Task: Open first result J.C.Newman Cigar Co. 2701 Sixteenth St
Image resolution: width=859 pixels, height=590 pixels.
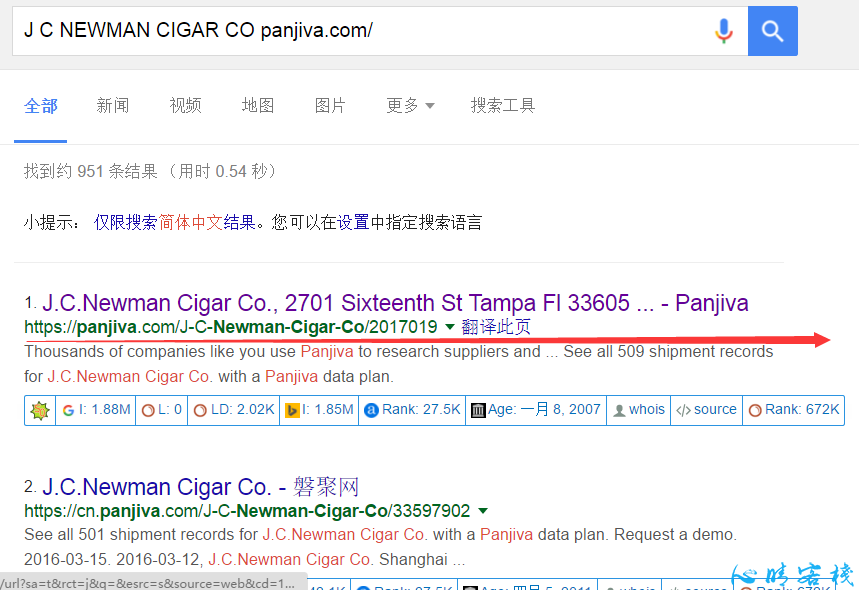Action: [x=395, y=302]
